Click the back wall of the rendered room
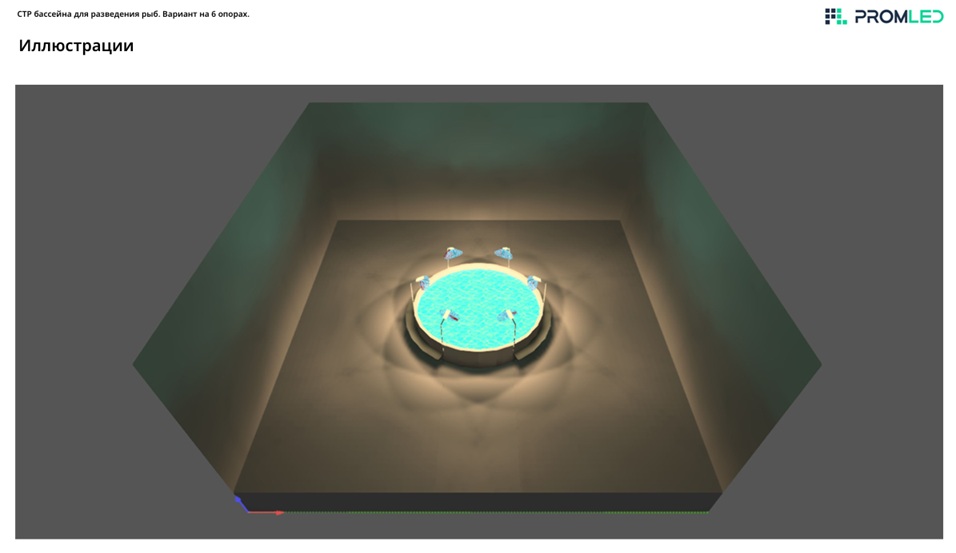This screenshot has width=956, height=553. 478,160
